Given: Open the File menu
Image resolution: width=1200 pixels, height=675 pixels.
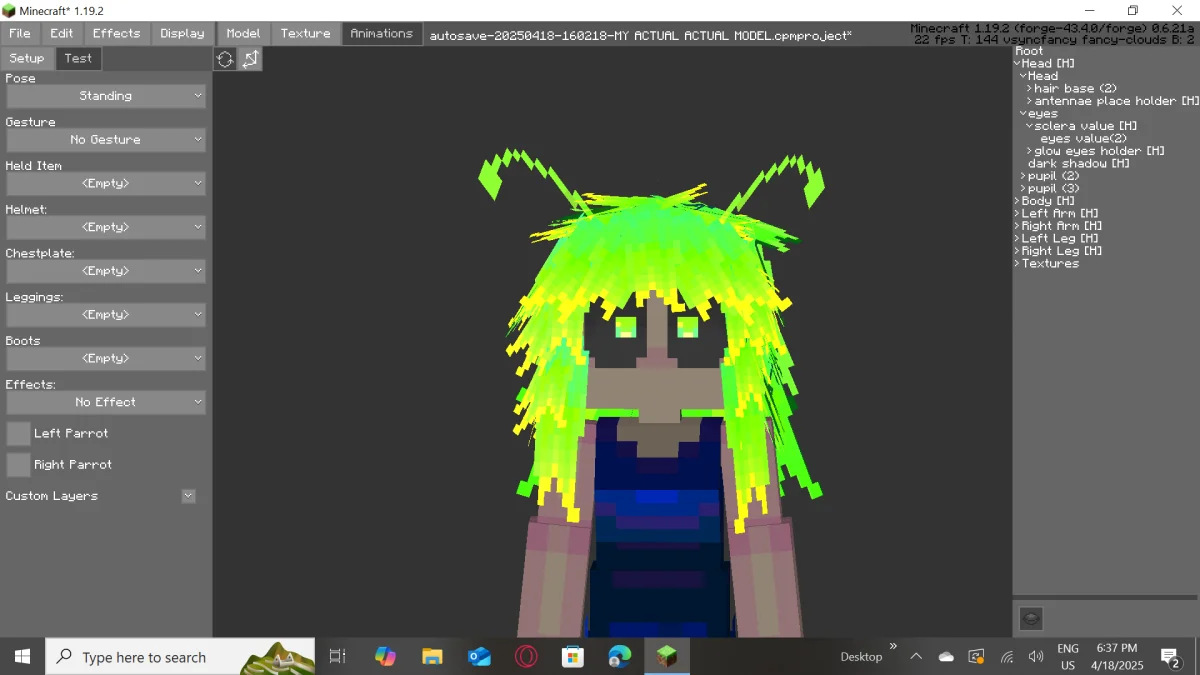Looking at the screenshot, I should tap(20, 33).
